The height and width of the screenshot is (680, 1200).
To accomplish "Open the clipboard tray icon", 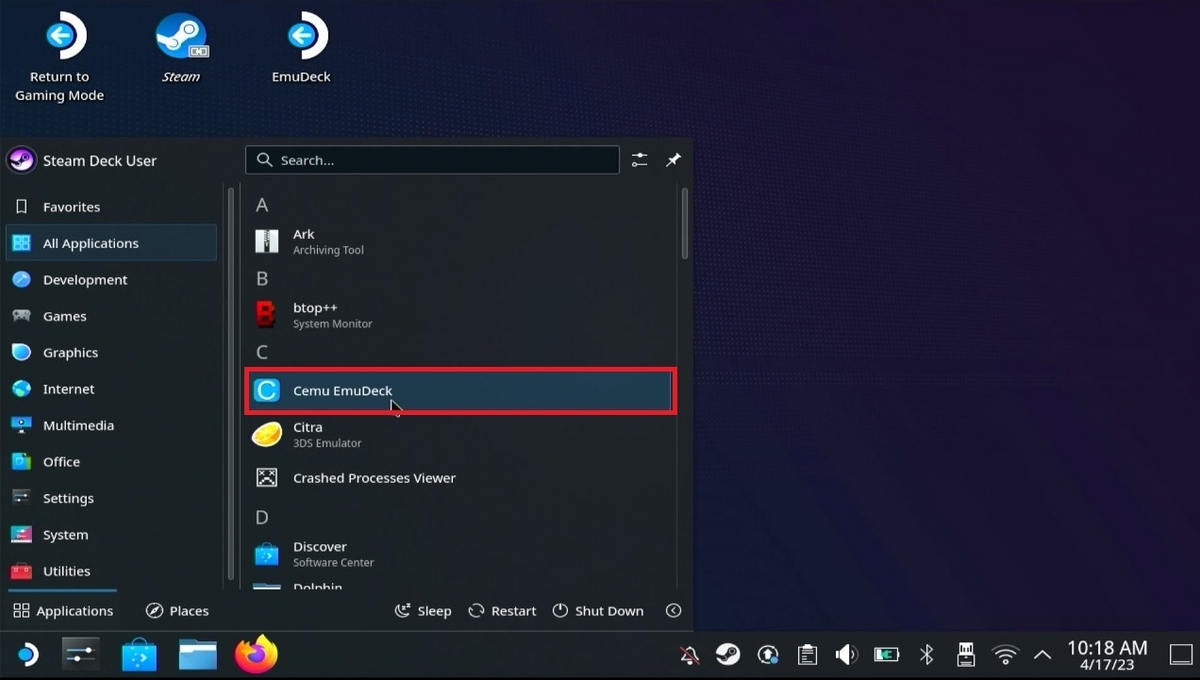I will pos(807,655).
